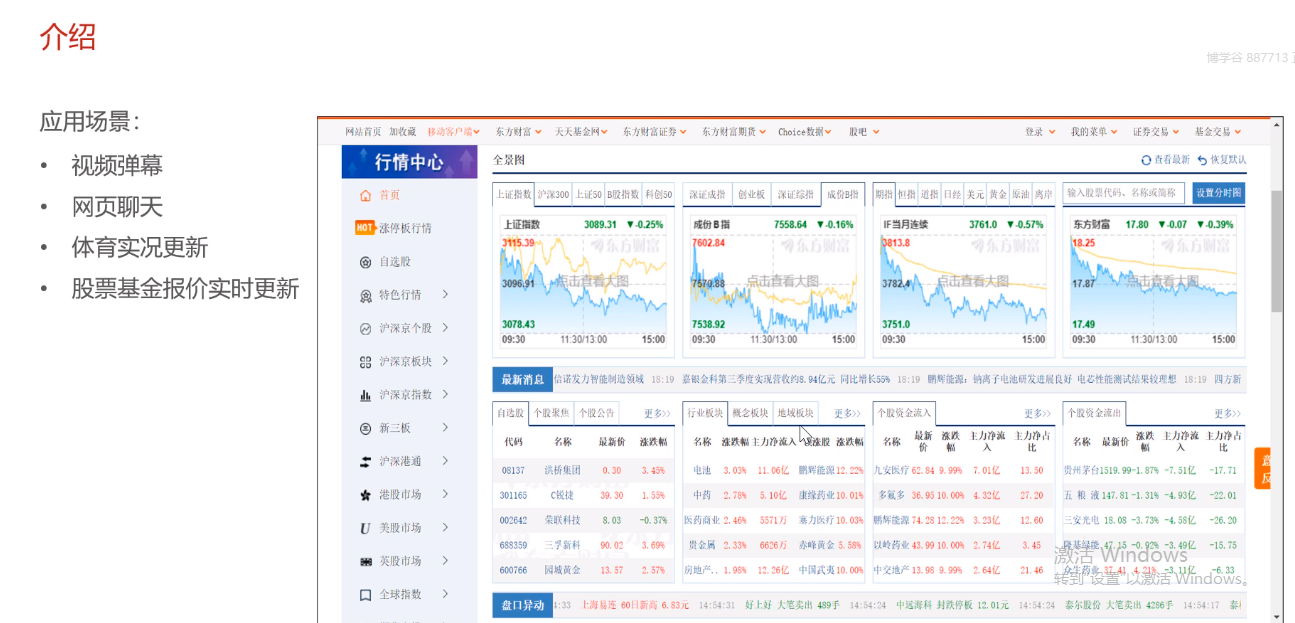
Task: Select the 创业板 tab
Action: (750, 194)
